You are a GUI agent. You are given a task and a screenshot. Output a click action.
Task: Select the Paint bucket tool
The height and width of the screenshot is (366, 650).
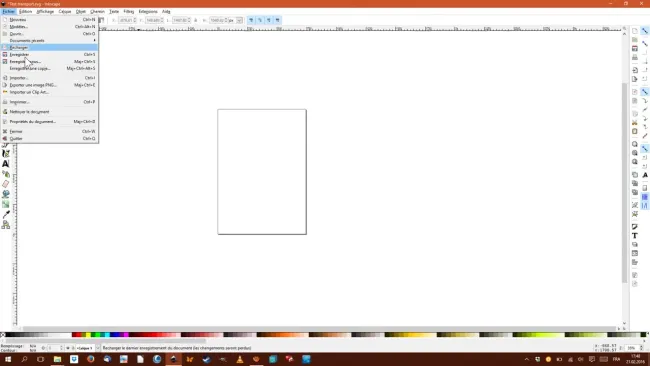(6, 194)
